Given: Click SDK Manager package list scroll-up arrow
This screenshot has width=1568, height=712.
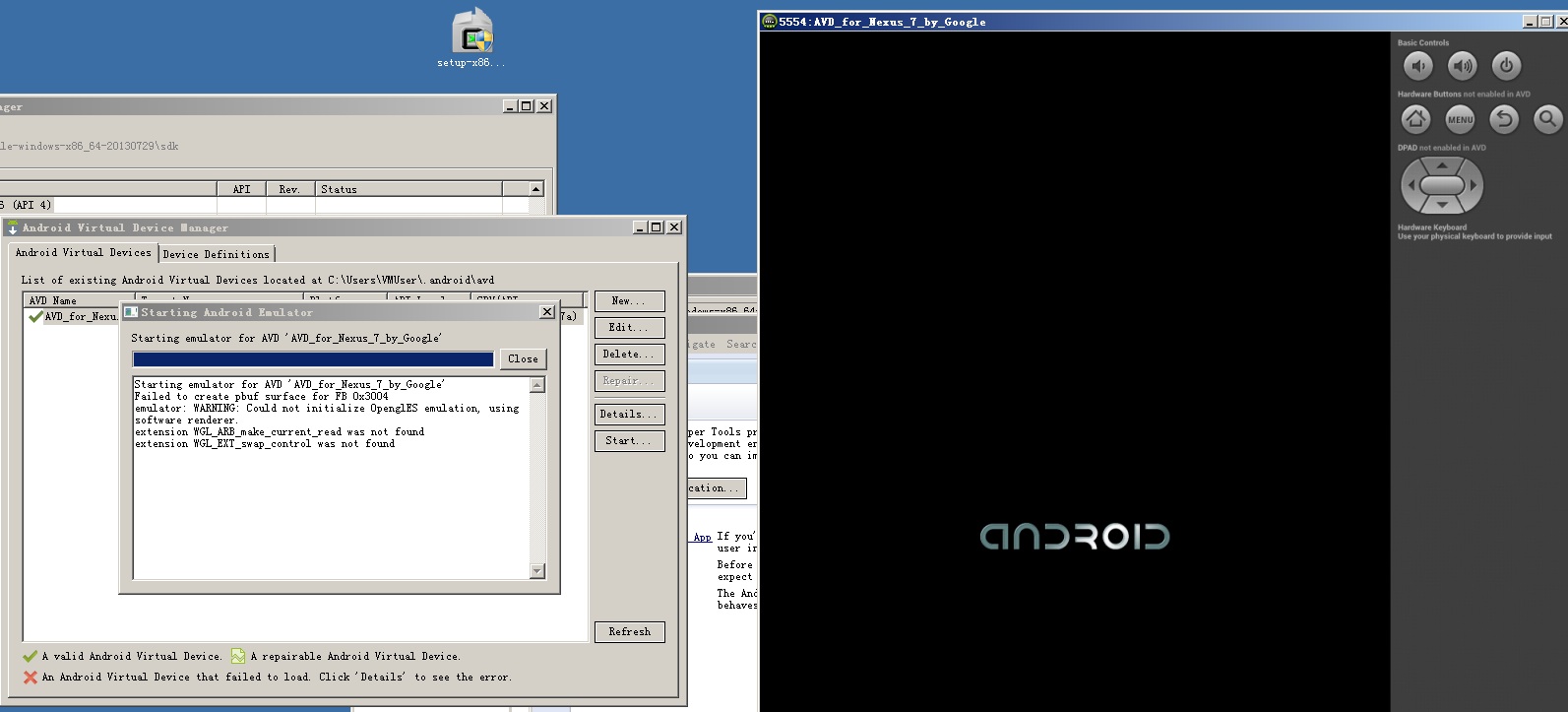Looking at the screenshot, I should 536,188.
